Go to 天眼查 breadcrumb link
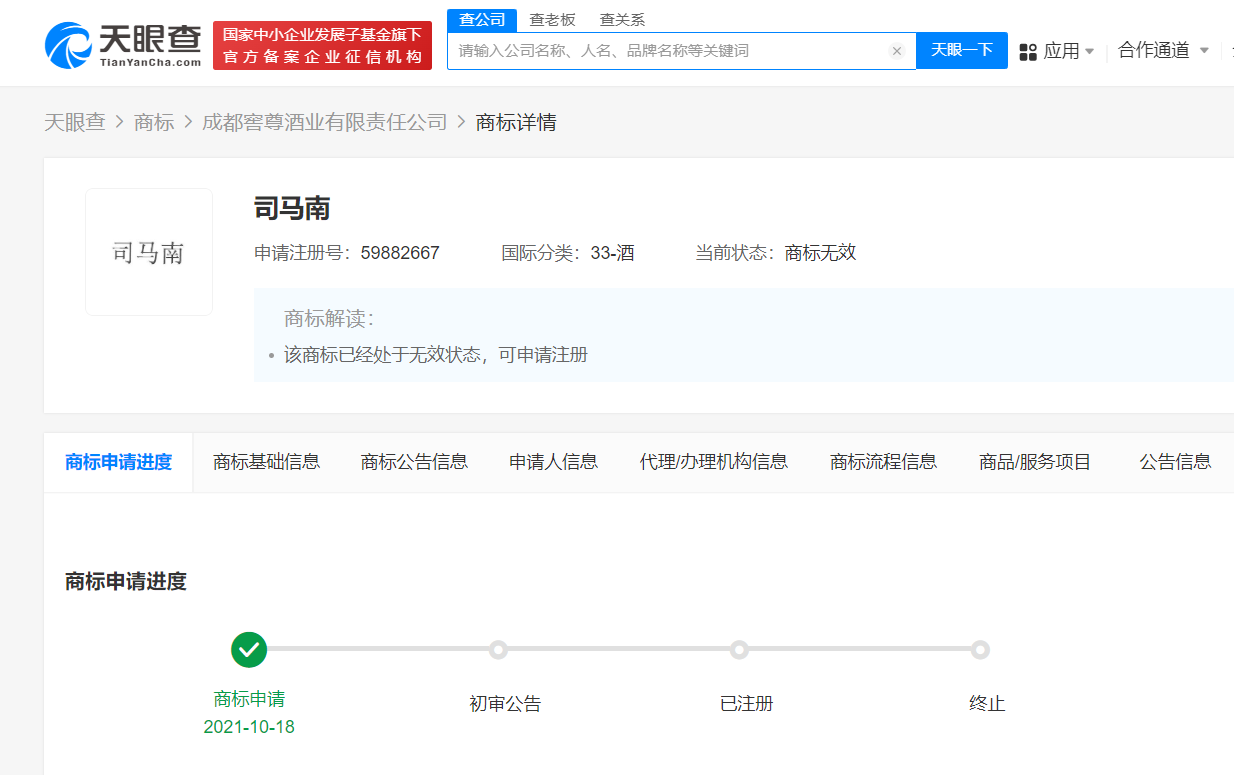Screen dimensions: 1234x775 pyautogui.click(x=75, y=122)
